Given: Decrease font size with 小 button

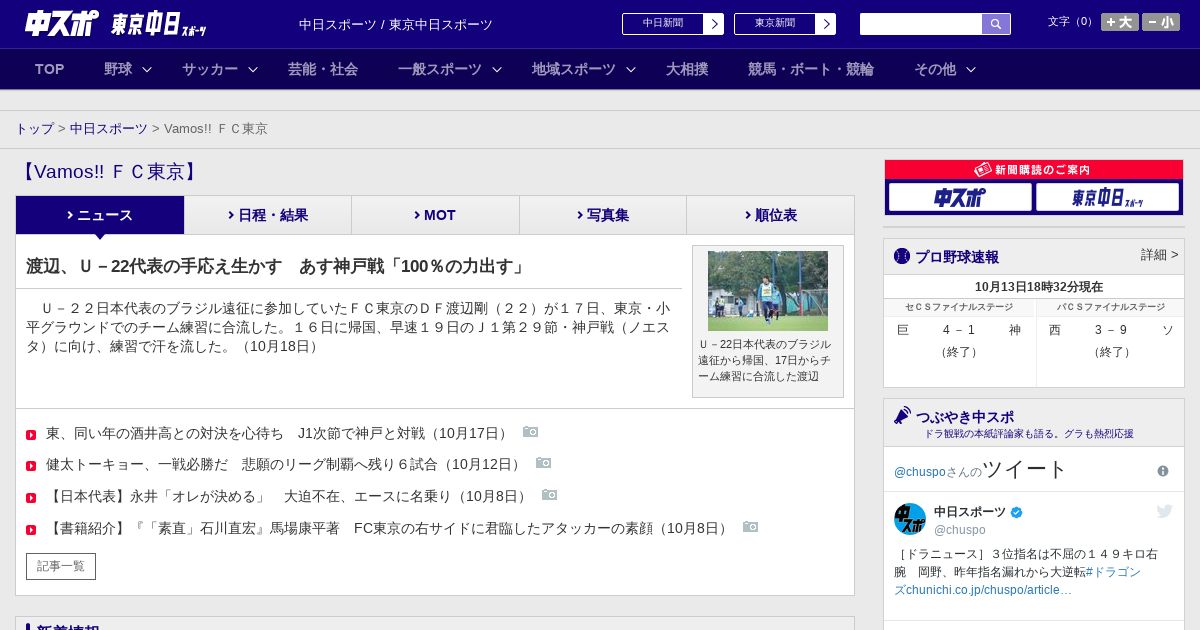Looking at the screenshot, I should [1161, 22].
